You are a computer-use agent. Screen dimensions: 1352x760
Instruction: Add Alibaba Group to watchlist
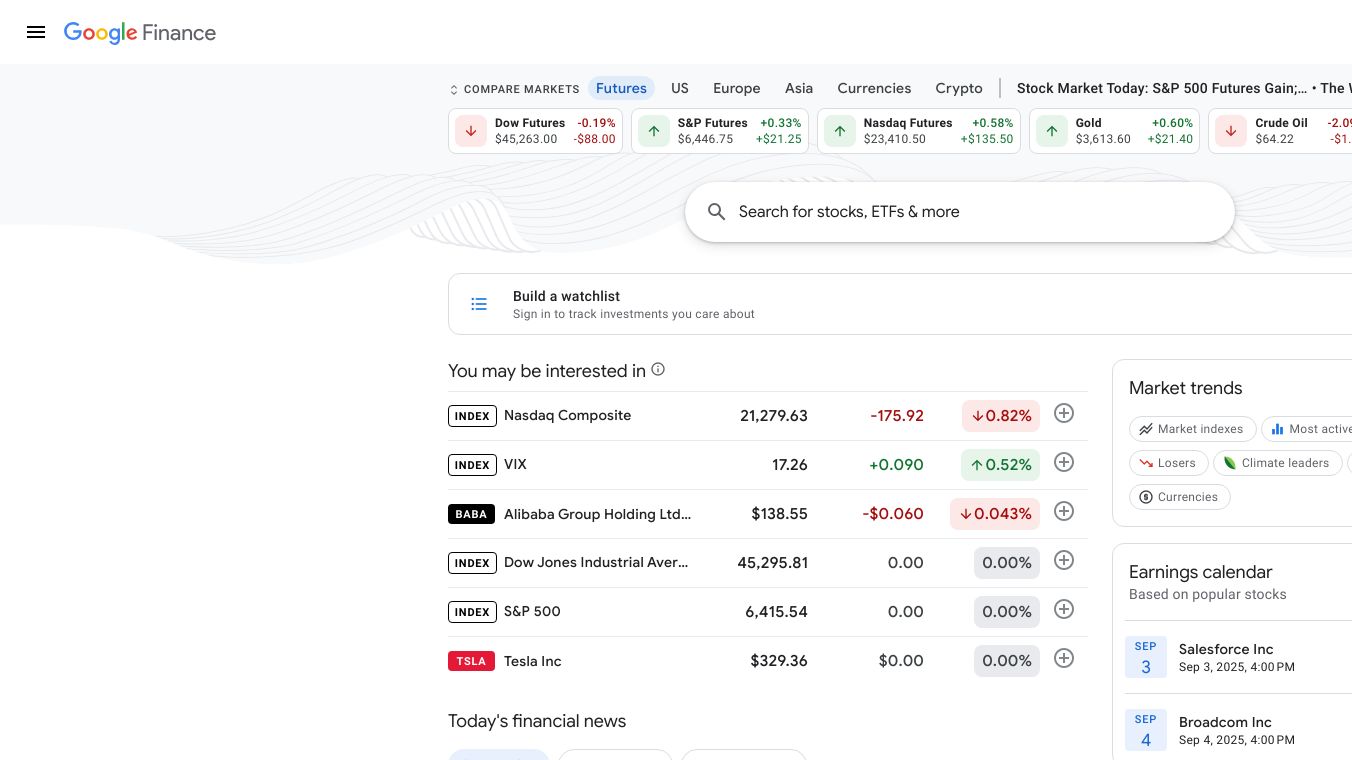coord(1064,512)
